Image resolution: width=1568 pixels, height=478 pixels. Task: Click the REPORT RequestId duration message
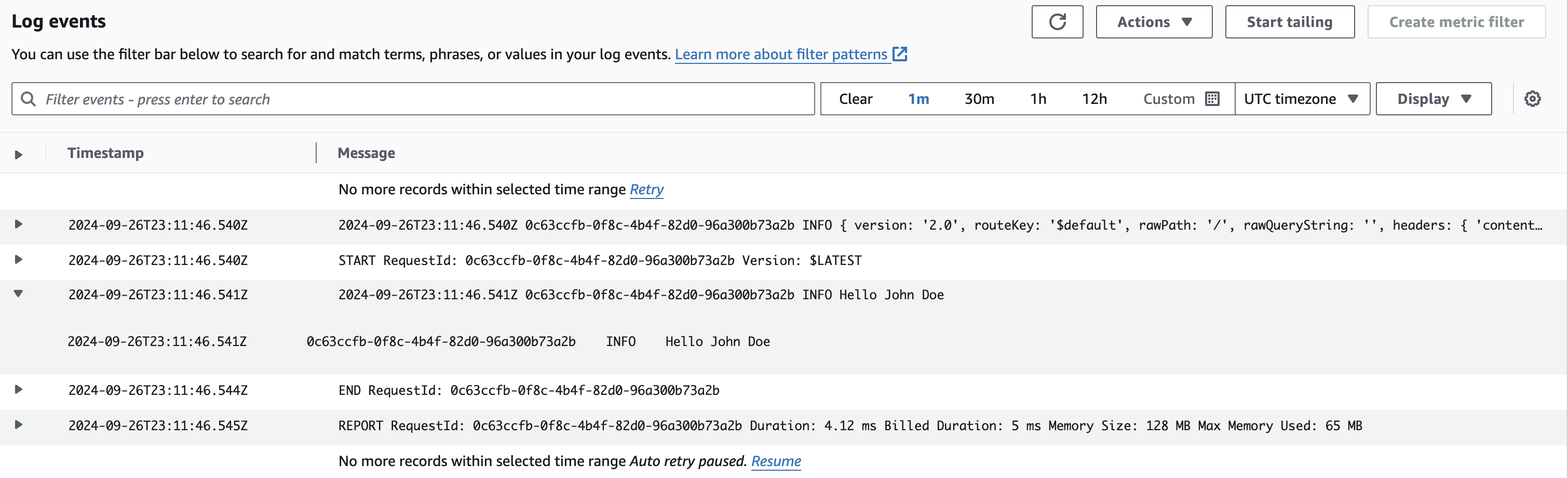pyautogui.click(x=850, y=426)
